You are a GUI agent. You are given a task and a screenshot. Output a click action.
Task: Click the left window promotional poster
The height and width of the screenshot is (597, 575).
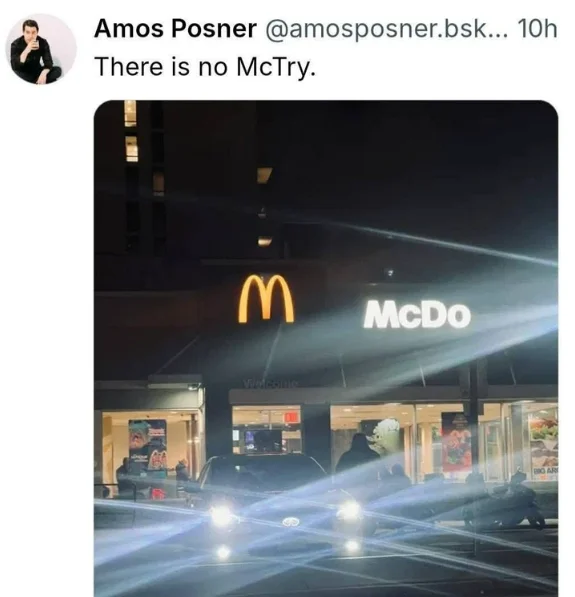pyautogui.click(x=148, y=446)
